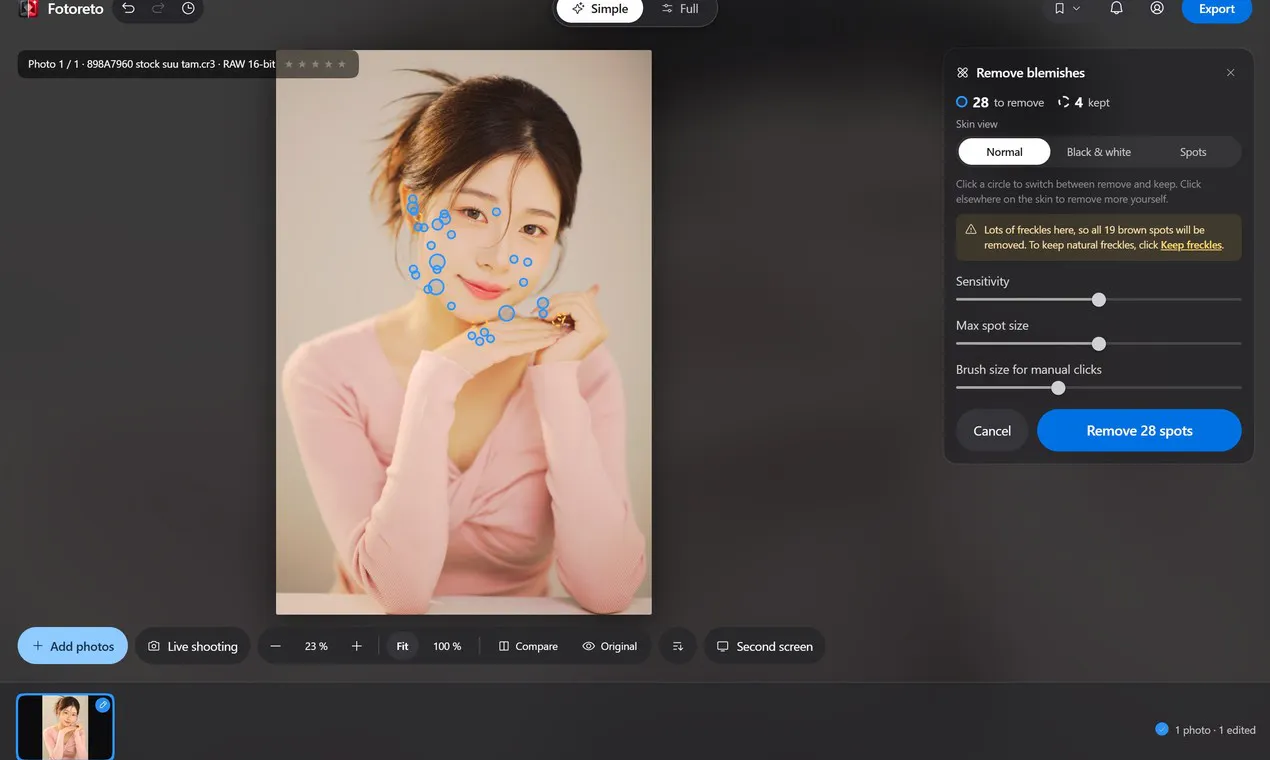Adjust the Max spot size slider
Screen dimensions: 1270x760
coord(1099,344)
